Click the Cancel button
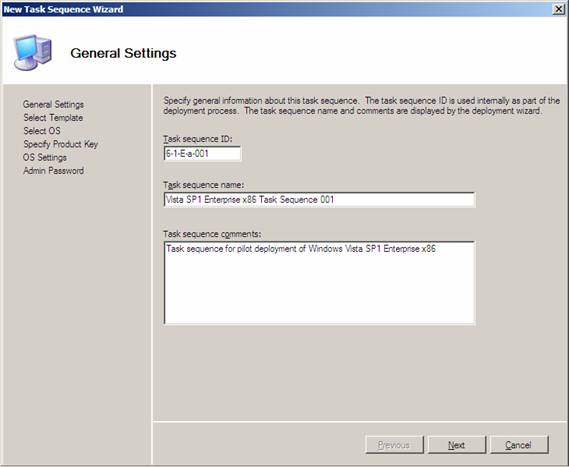Viewport: 569px width, 467px height. click(519, 445)
